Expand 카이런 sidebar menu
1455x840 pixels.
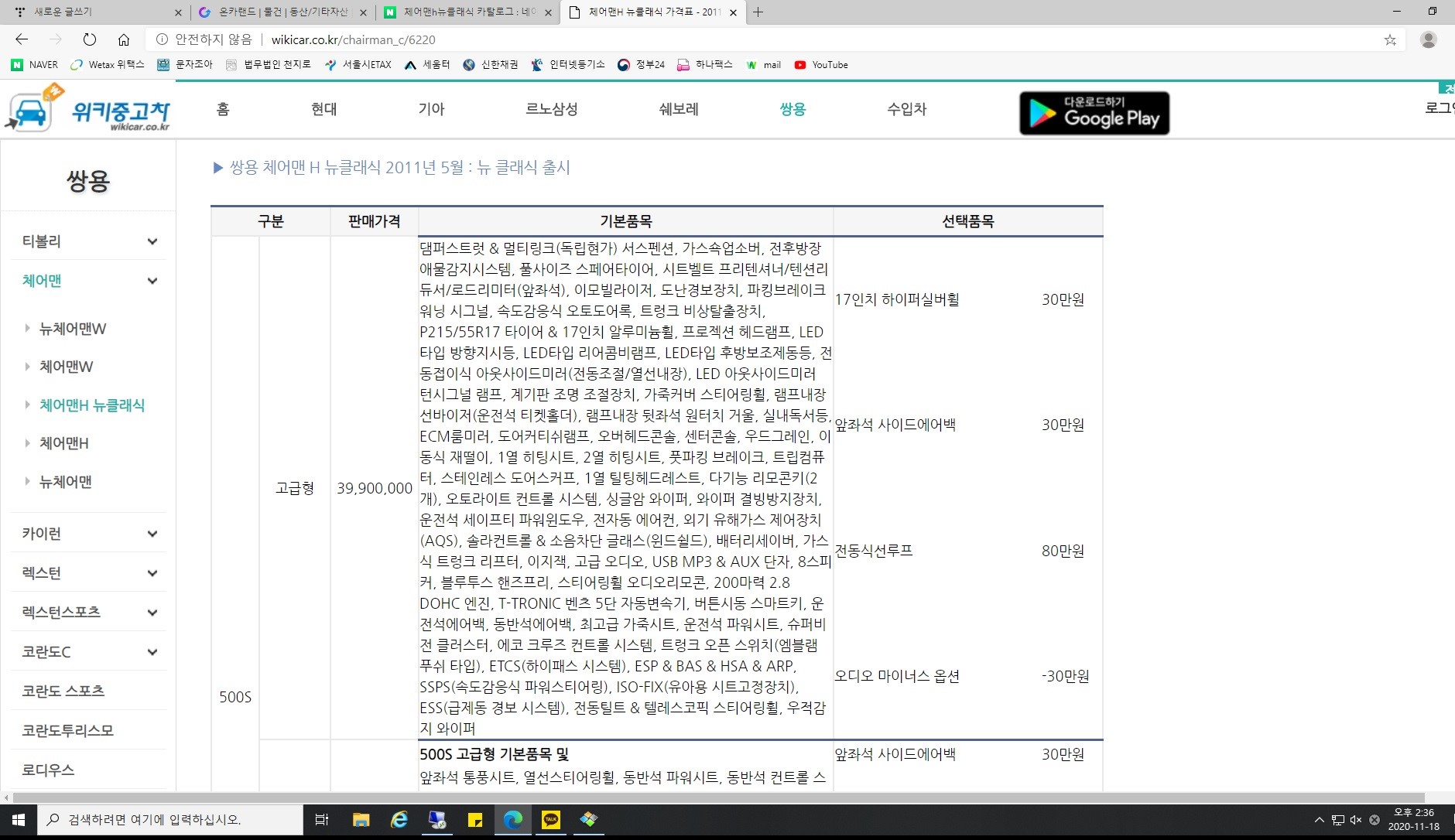[x=89, y=534]
